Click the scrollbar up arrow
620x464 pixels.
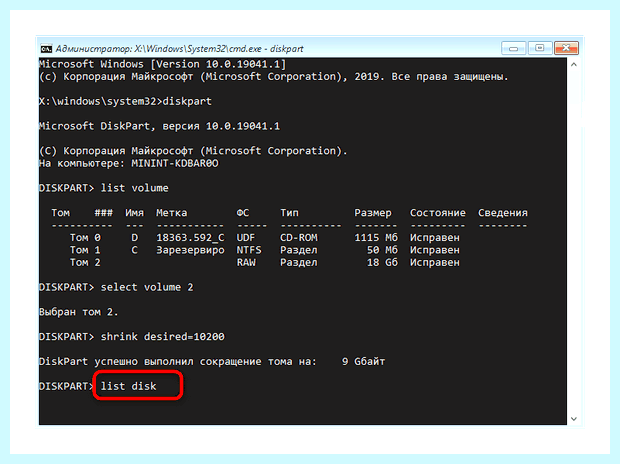coord(574,64)
